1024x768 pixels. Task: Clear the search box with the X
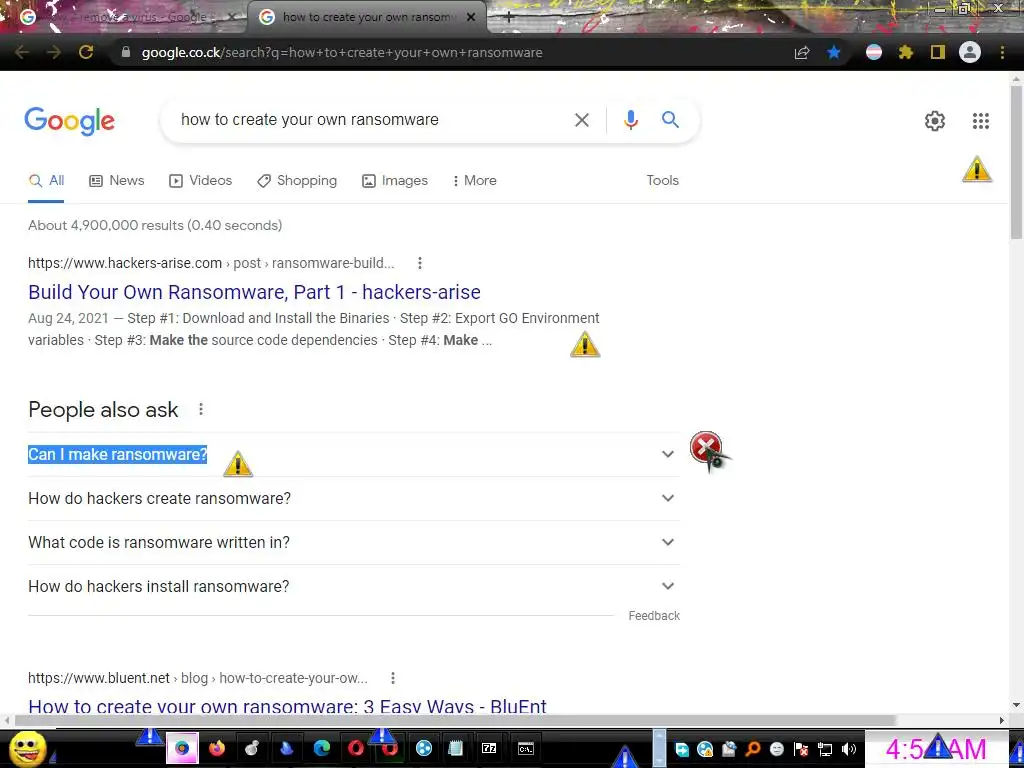(x=582, y=120)
